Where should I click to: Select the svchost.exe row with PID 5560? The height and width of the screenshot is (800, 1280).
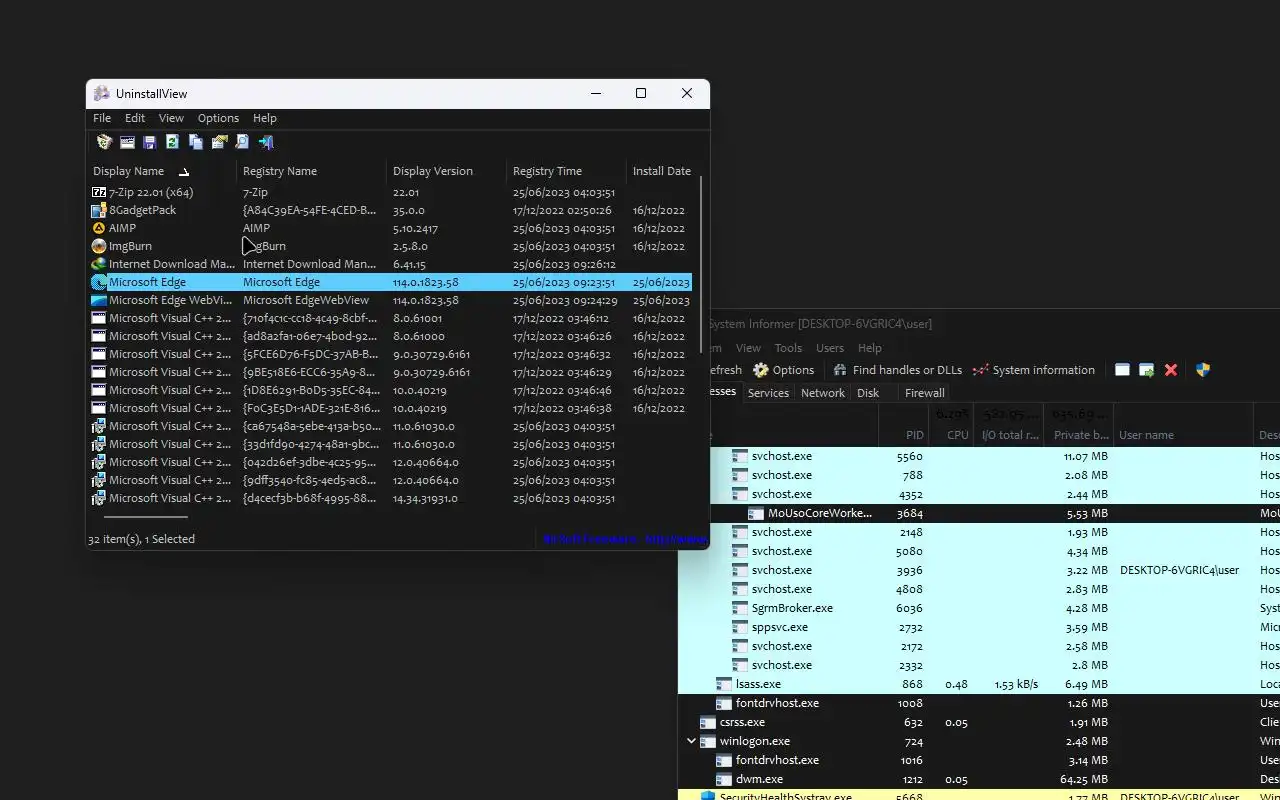979,456
